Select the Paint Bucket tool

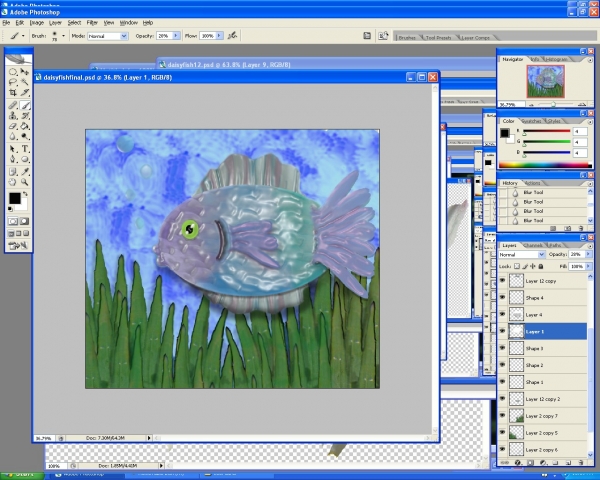tap(24, 126)
